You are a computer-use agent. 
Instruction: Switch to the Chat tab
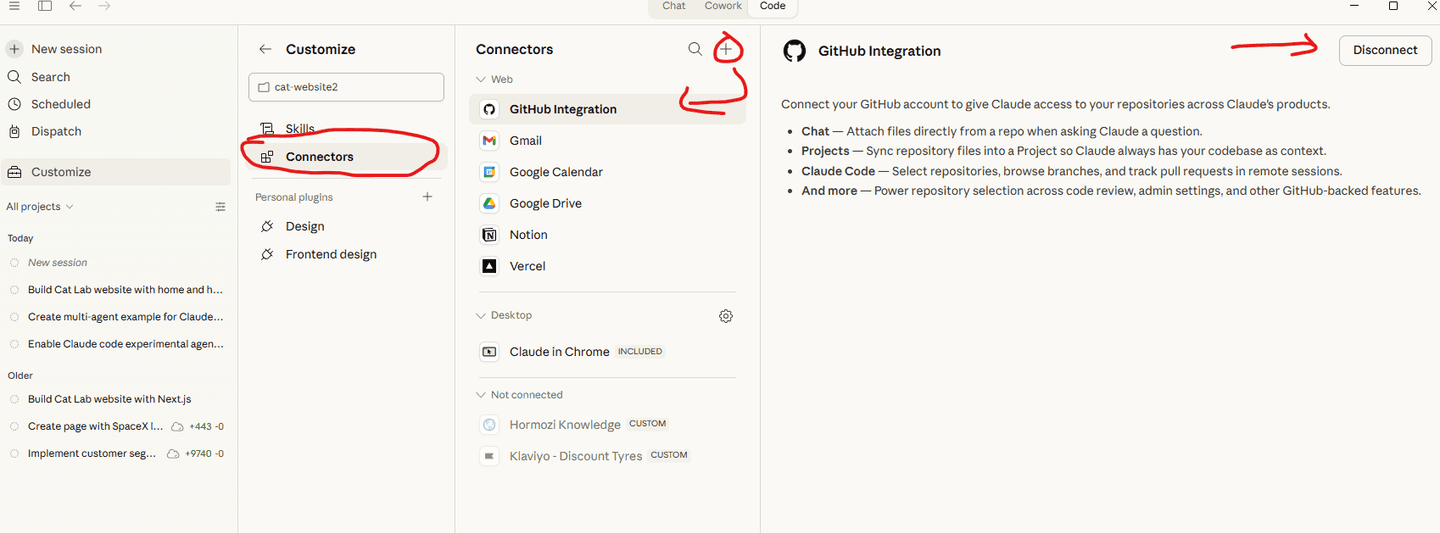(674, 6)
